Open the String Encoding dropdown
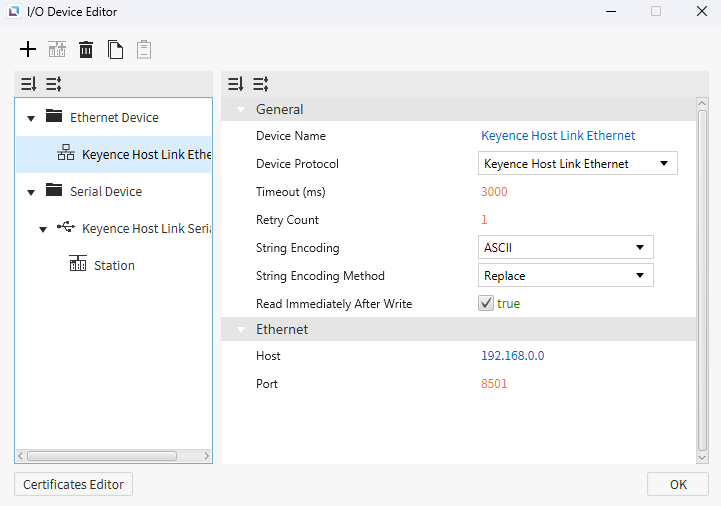This screenshot has height=506, width=721. tap(565, 247)
